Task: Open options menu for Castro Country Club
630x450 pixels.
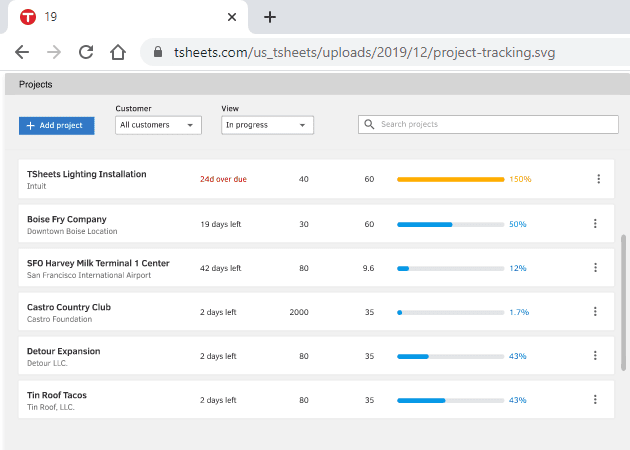Action: 595,311
